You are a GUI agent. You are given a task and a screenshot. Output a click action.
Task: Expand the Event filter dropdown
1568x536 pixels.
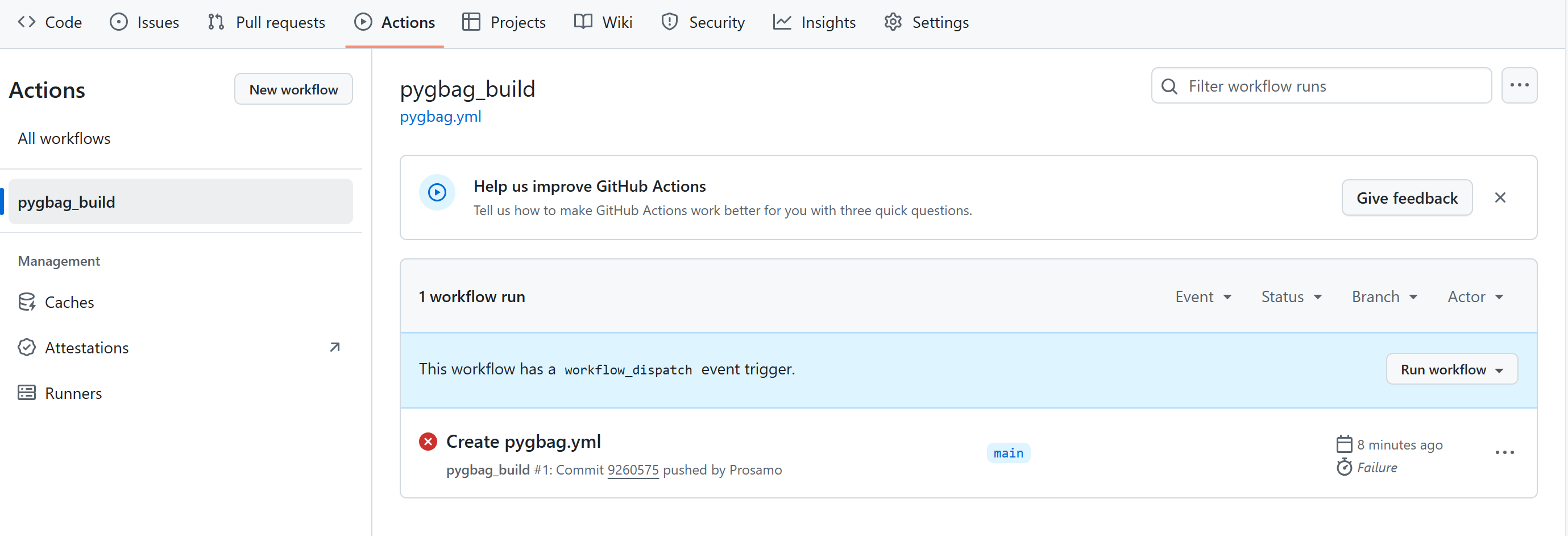[x=1204, y=296]
